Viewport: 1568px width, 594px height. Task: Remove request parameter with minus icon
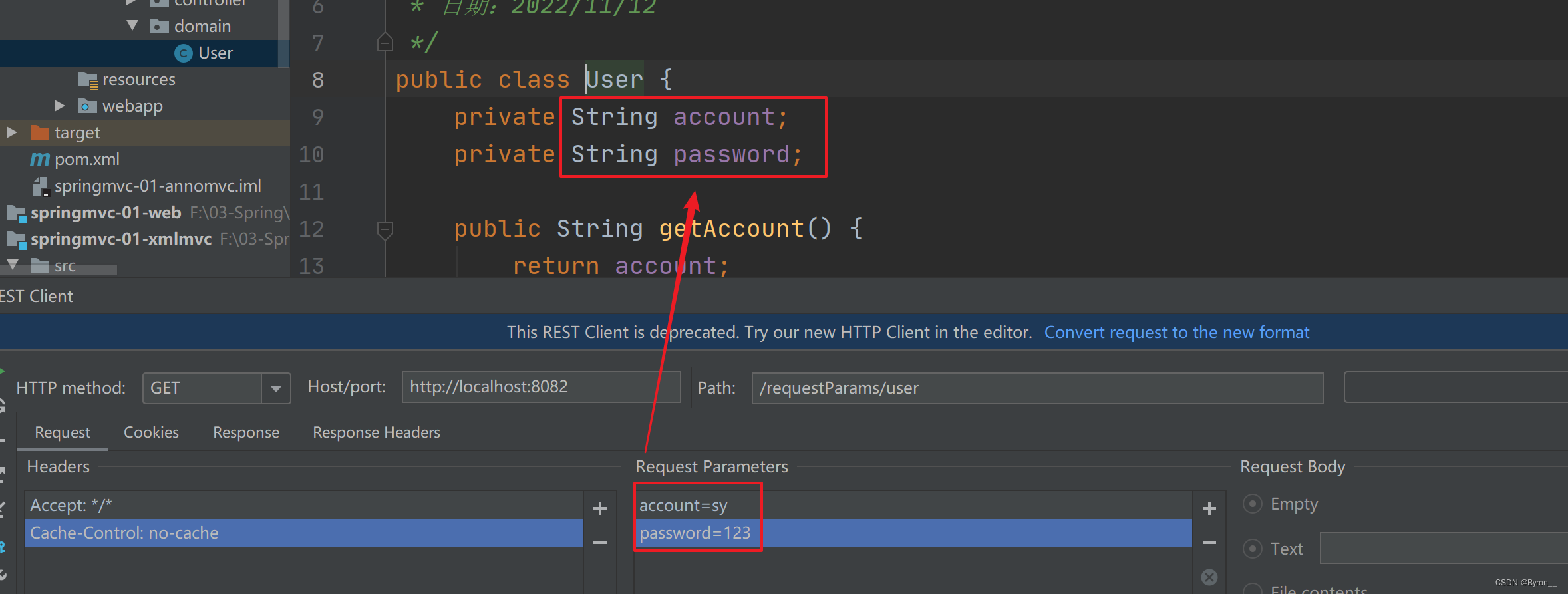tap(1209, 543)
